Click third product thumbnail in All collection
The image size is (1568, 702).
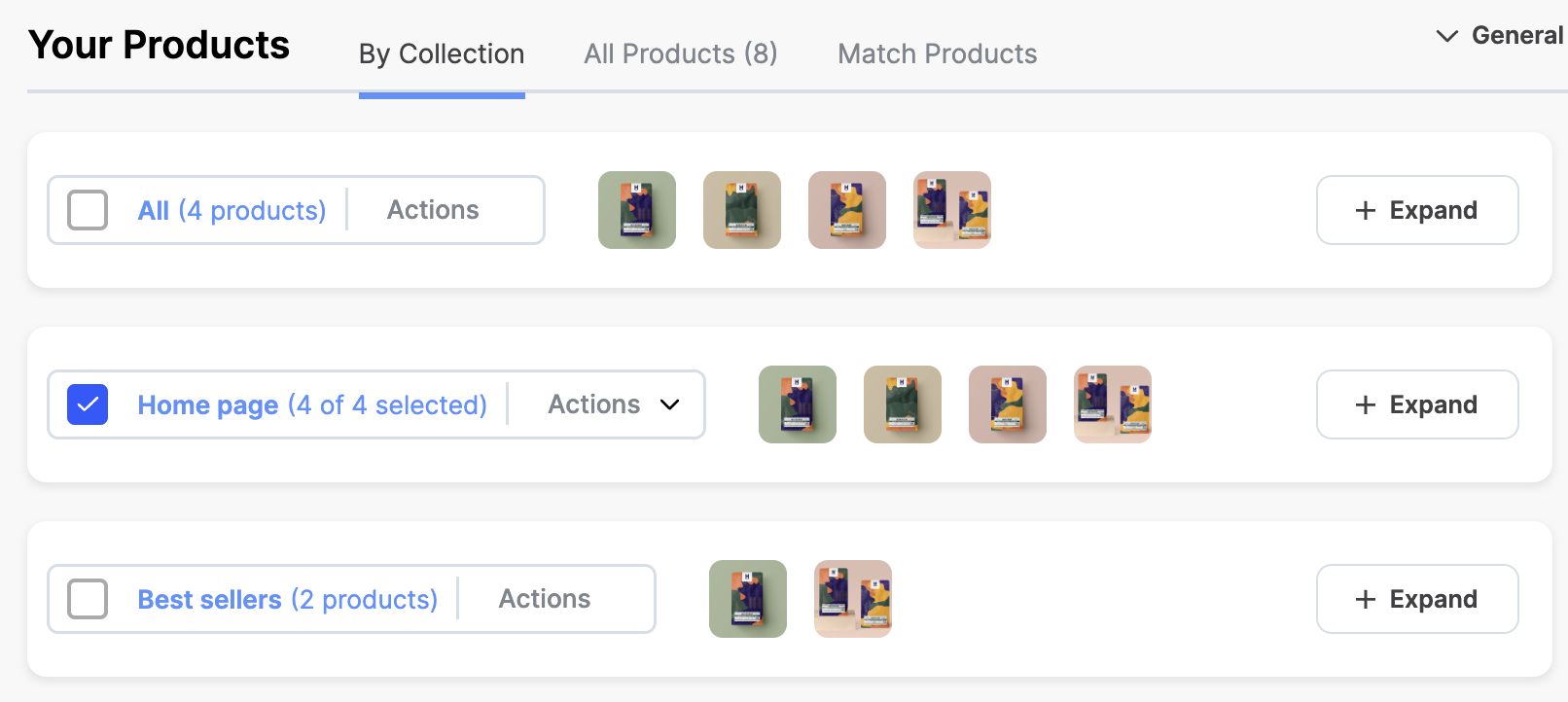click(847, 210)
